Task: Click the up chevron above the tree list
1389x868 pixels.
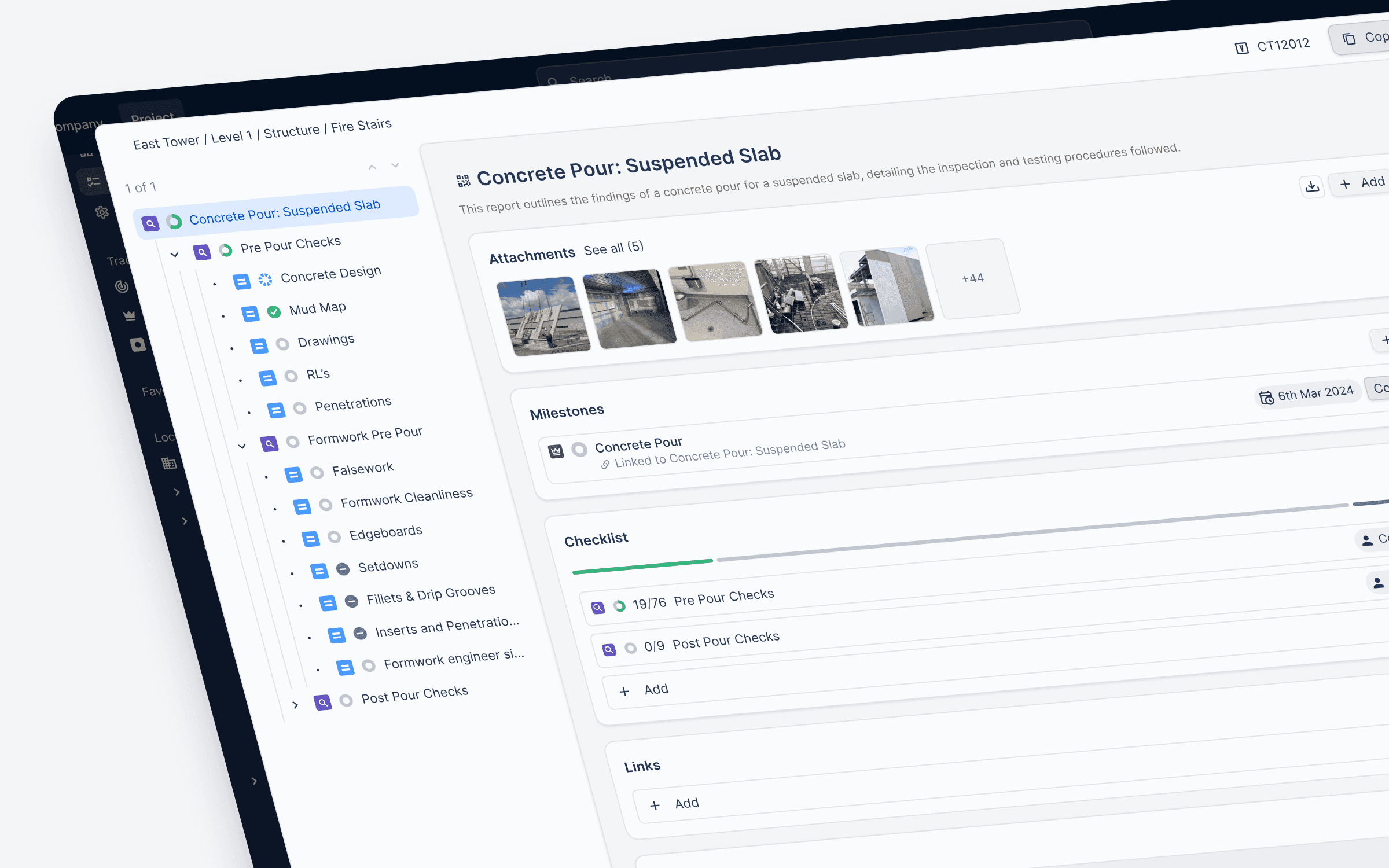Action: 372,167
